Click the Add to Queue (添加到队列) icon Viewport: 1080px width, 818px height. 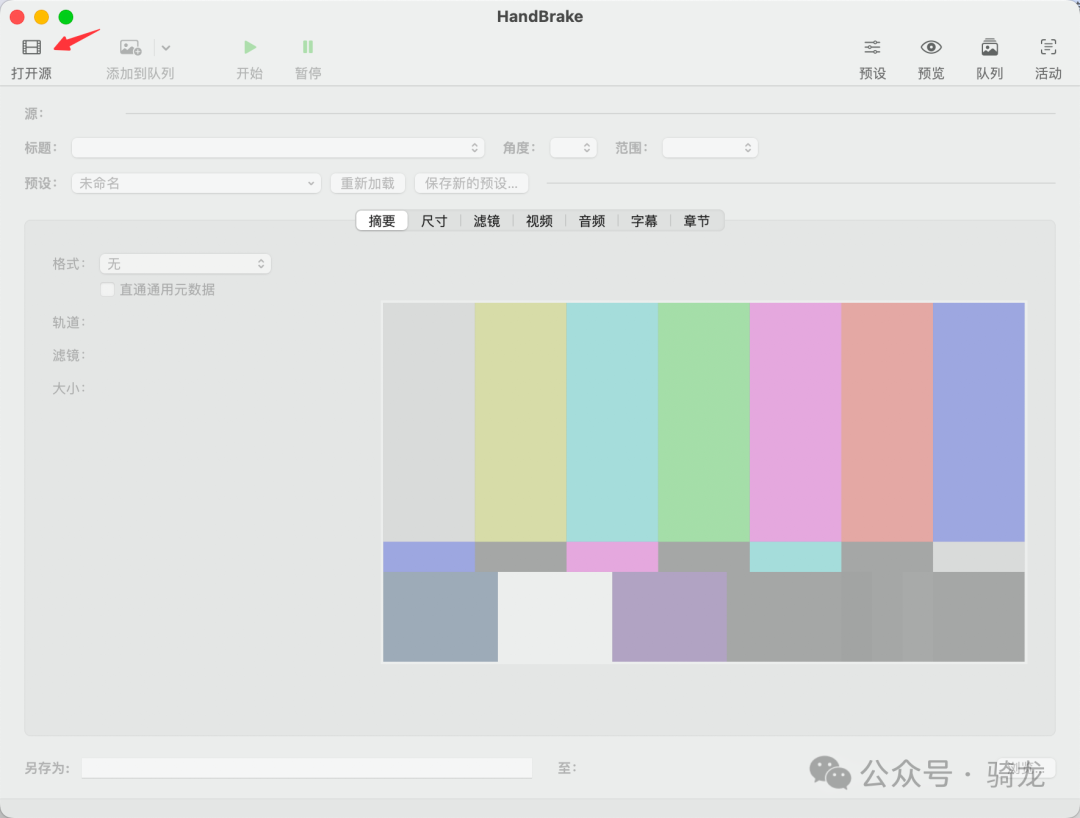click(x=130, y=48)
